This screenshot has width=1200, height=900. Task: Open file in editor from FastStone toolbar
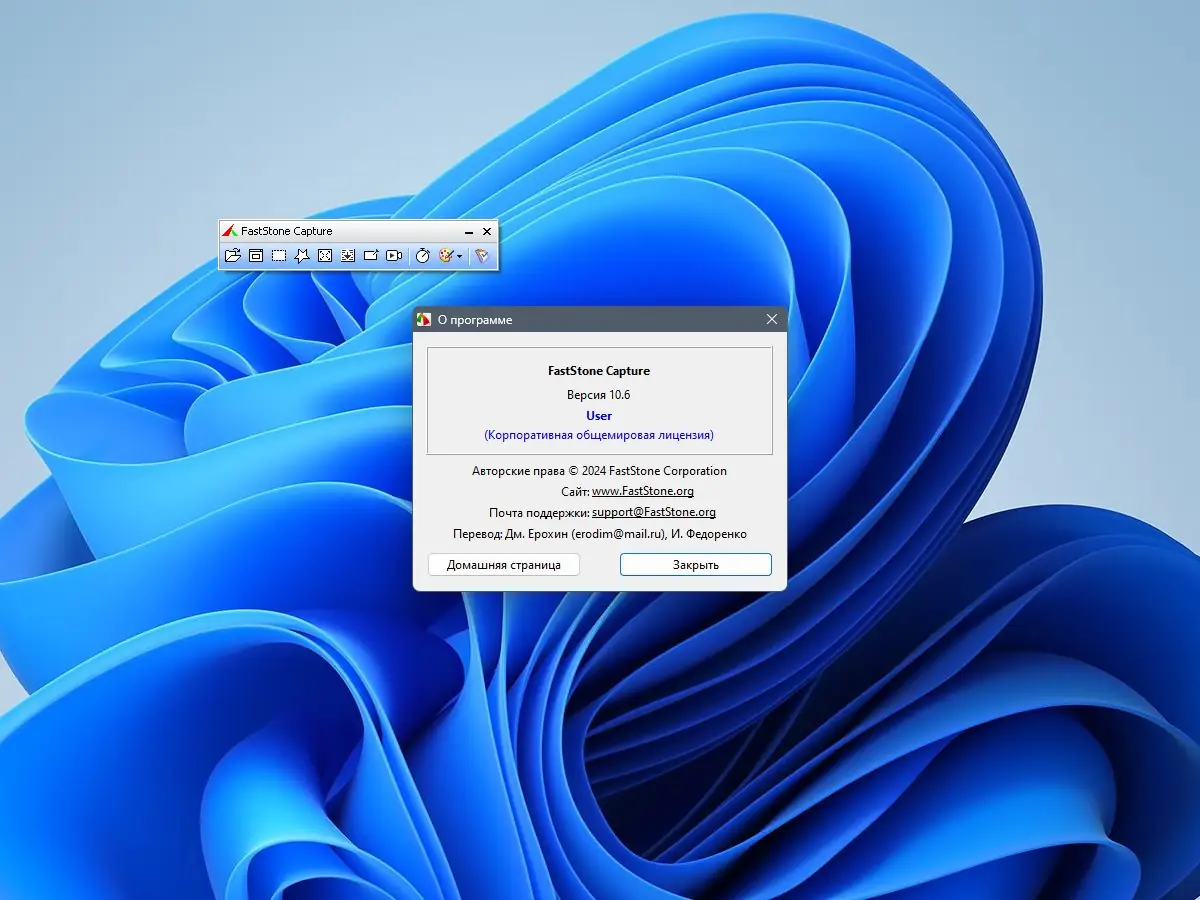click(x=232, y=256)
